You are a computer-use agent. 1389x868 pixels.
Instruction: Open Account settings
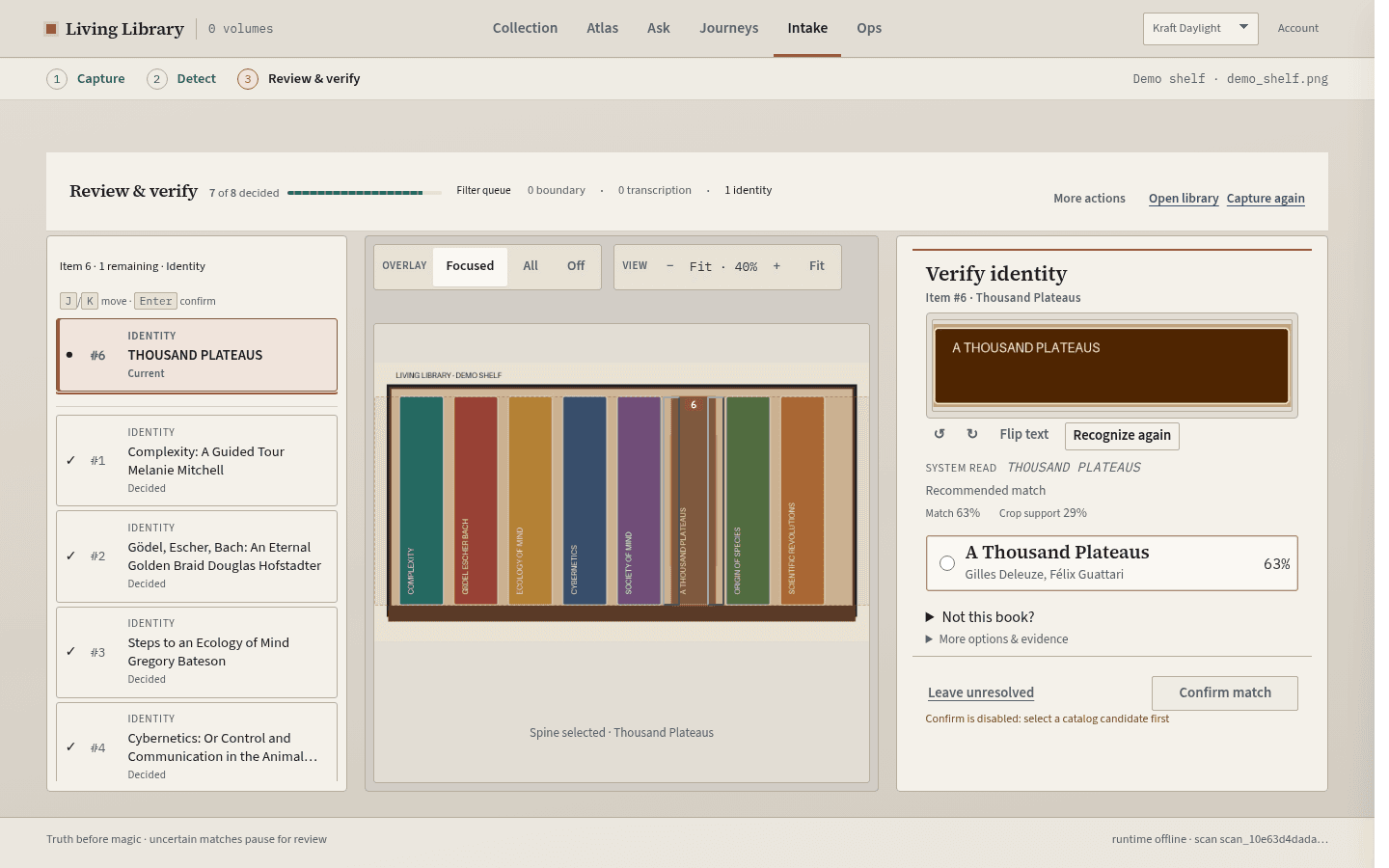[1298, 28]
